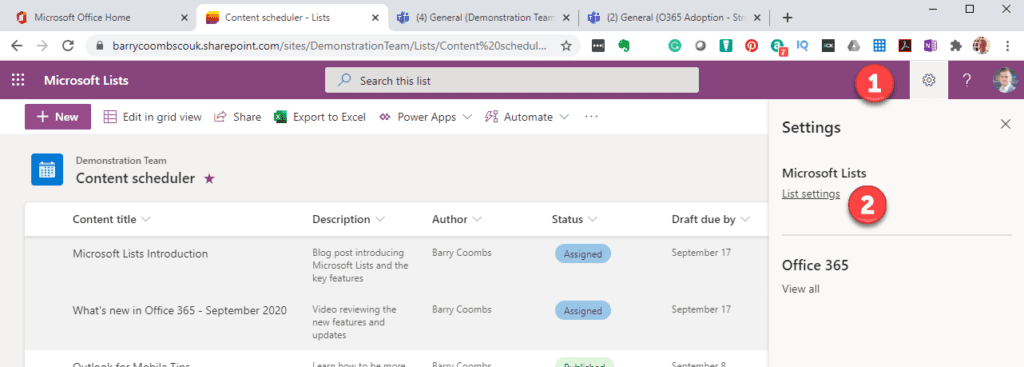Open the Chrome profile avatar
Viewport: 1024px width, 367px height.
click(981, 46)
